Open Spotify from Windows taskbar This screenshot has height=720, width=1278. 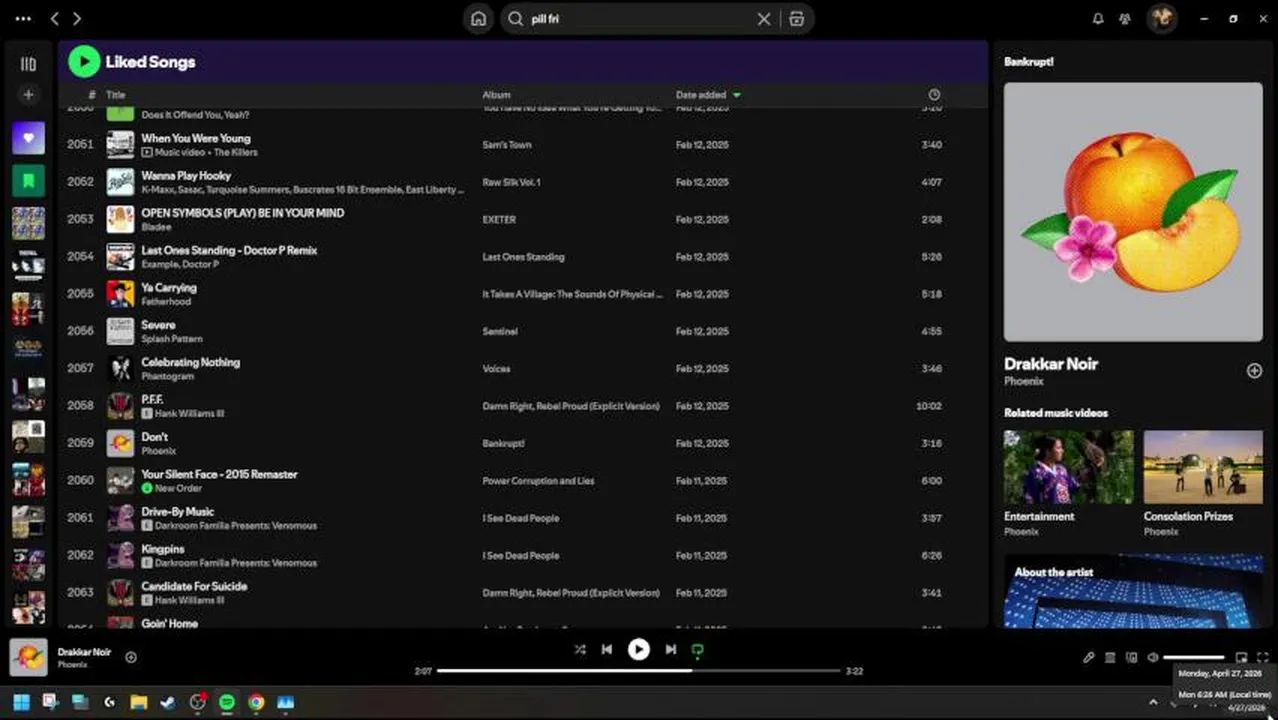[227, 702]
